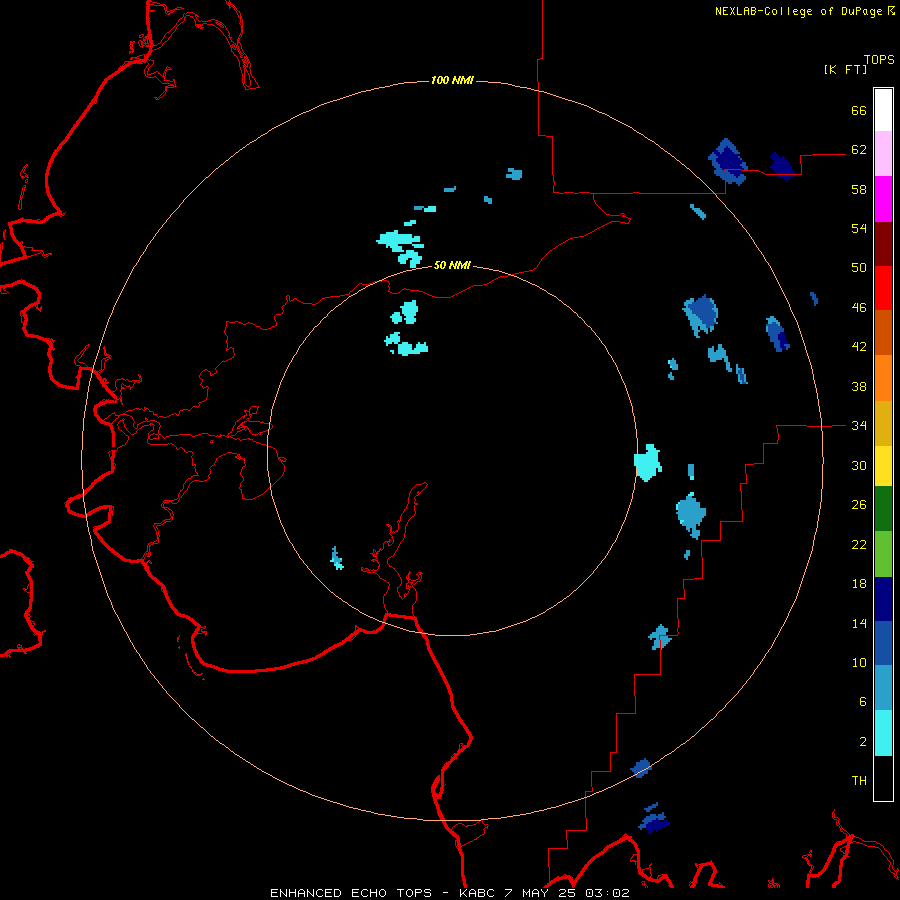Click the "100 NMI" range ring label
This screenshot has height=900, width=900.
(x=452, y=80)
